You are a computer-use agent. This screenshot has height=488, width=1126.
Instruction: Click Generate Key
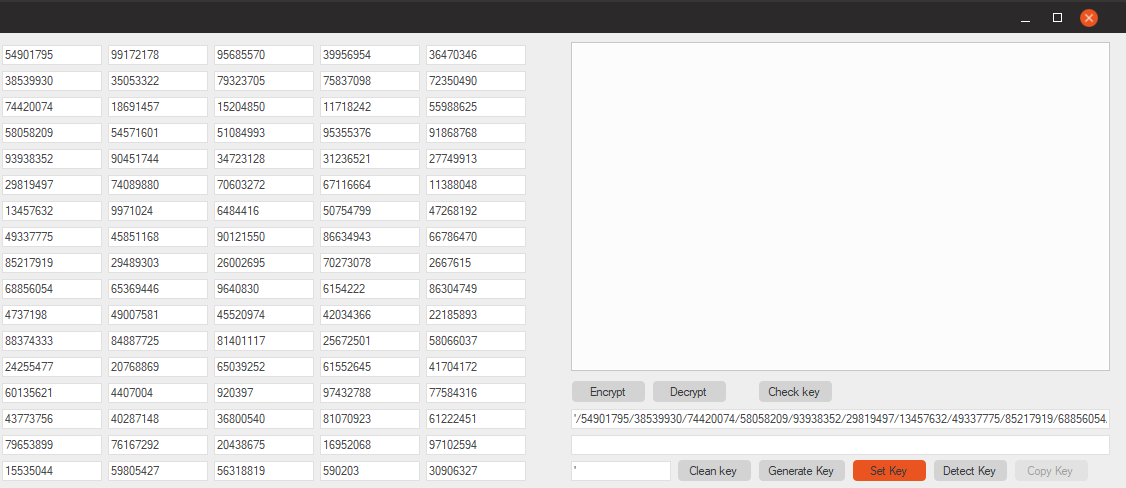click(800, 471)
